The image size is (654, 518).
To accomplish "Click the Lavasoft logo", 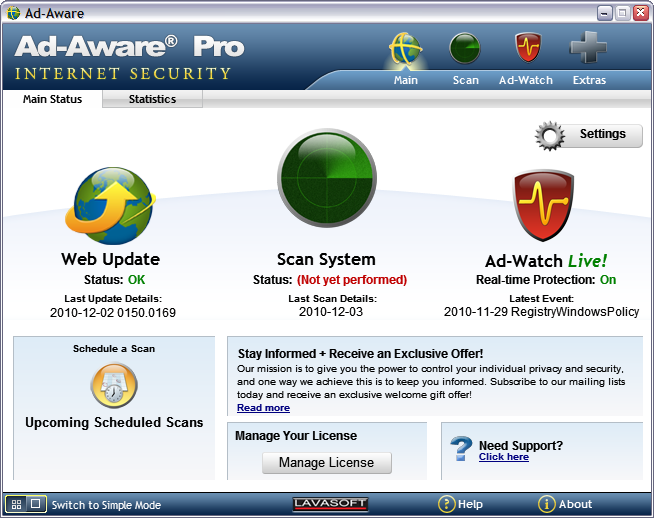I will [x=330, y=504].
